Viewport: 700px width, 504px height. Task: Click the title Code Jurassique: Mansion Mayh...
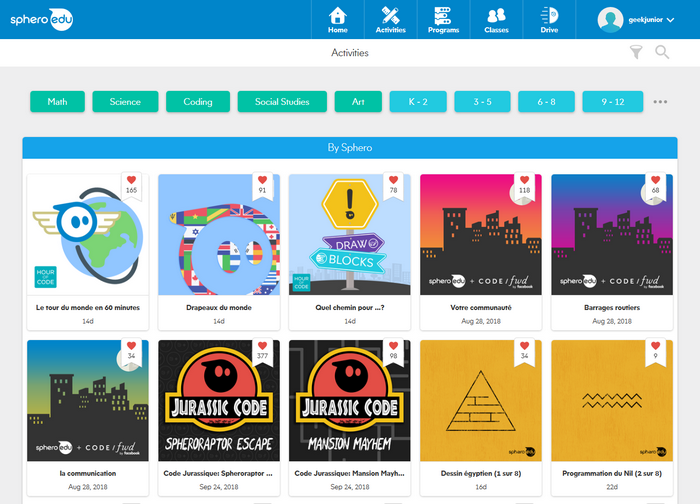click(x=349, y=473)
